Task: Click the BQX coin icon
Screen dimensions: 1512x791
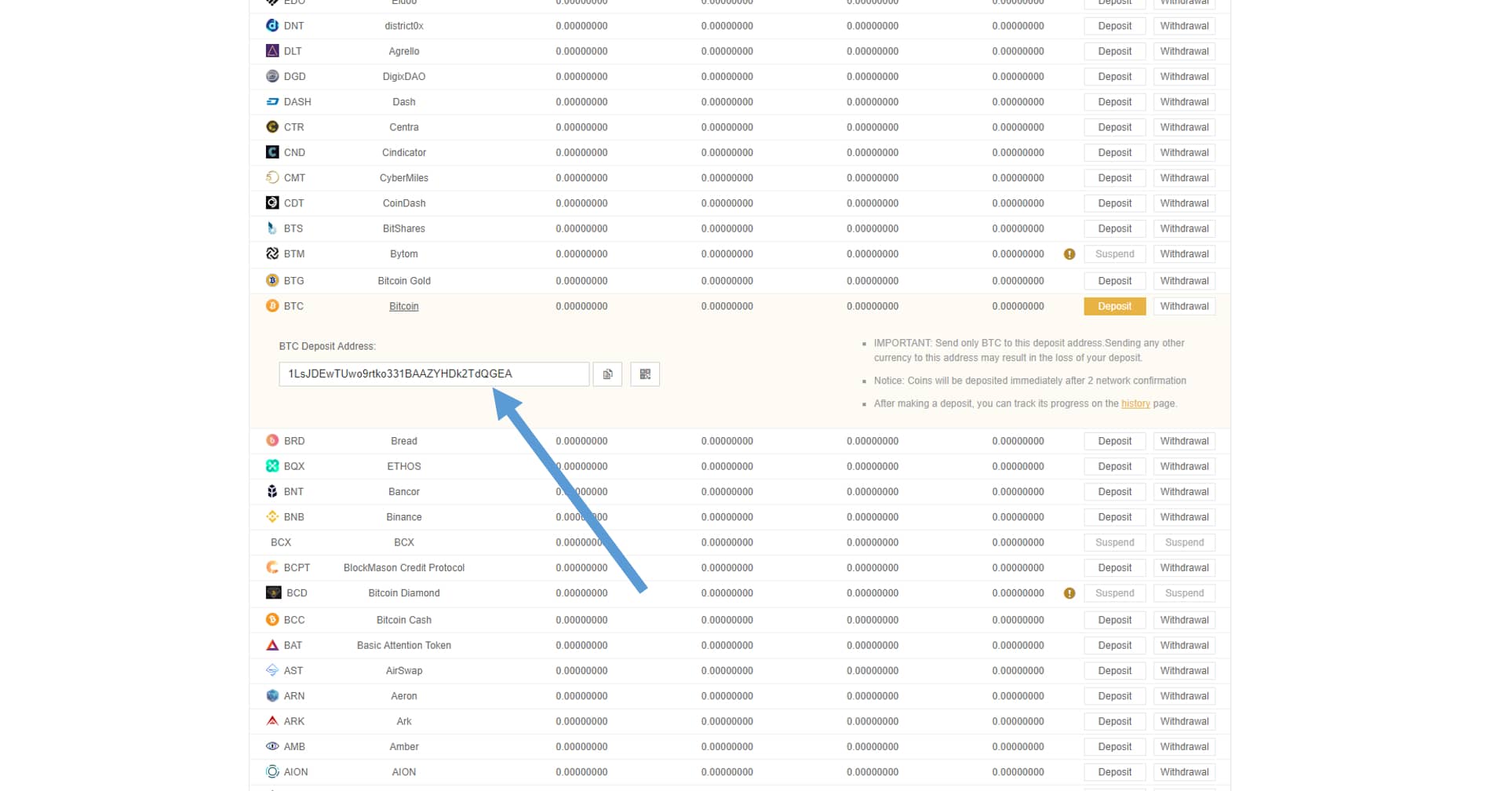Action: pyautogui.click(x=272, y=466)
